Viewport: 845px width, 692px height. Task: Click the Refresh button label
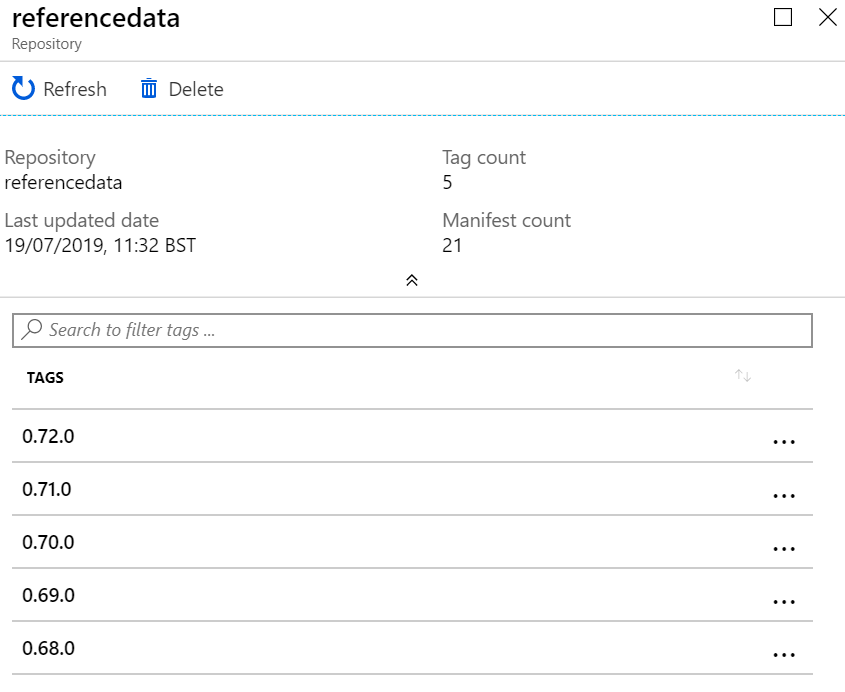(x=74, y=89)
